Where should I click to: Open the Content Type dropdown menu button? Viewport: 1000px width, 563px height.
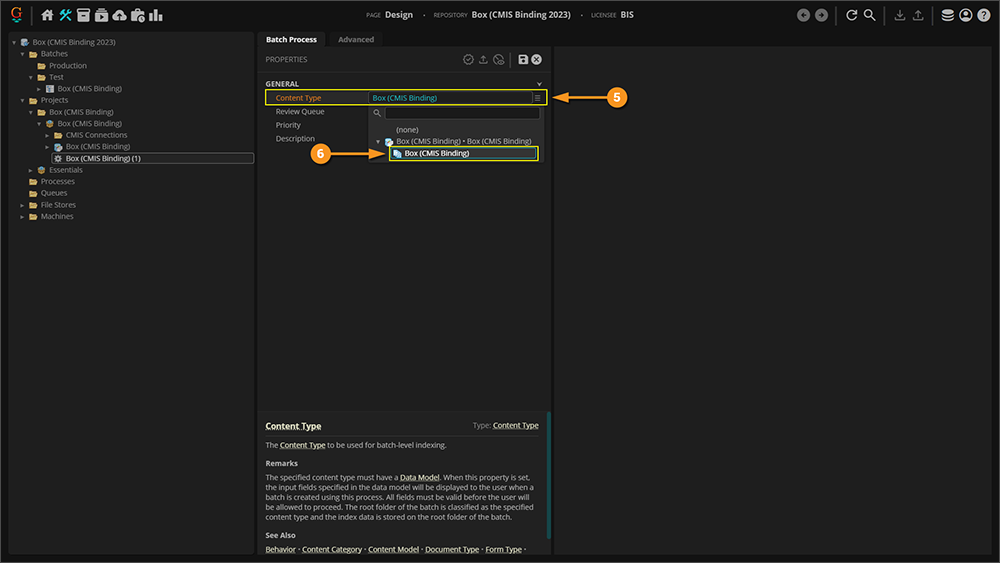(537, 98)
